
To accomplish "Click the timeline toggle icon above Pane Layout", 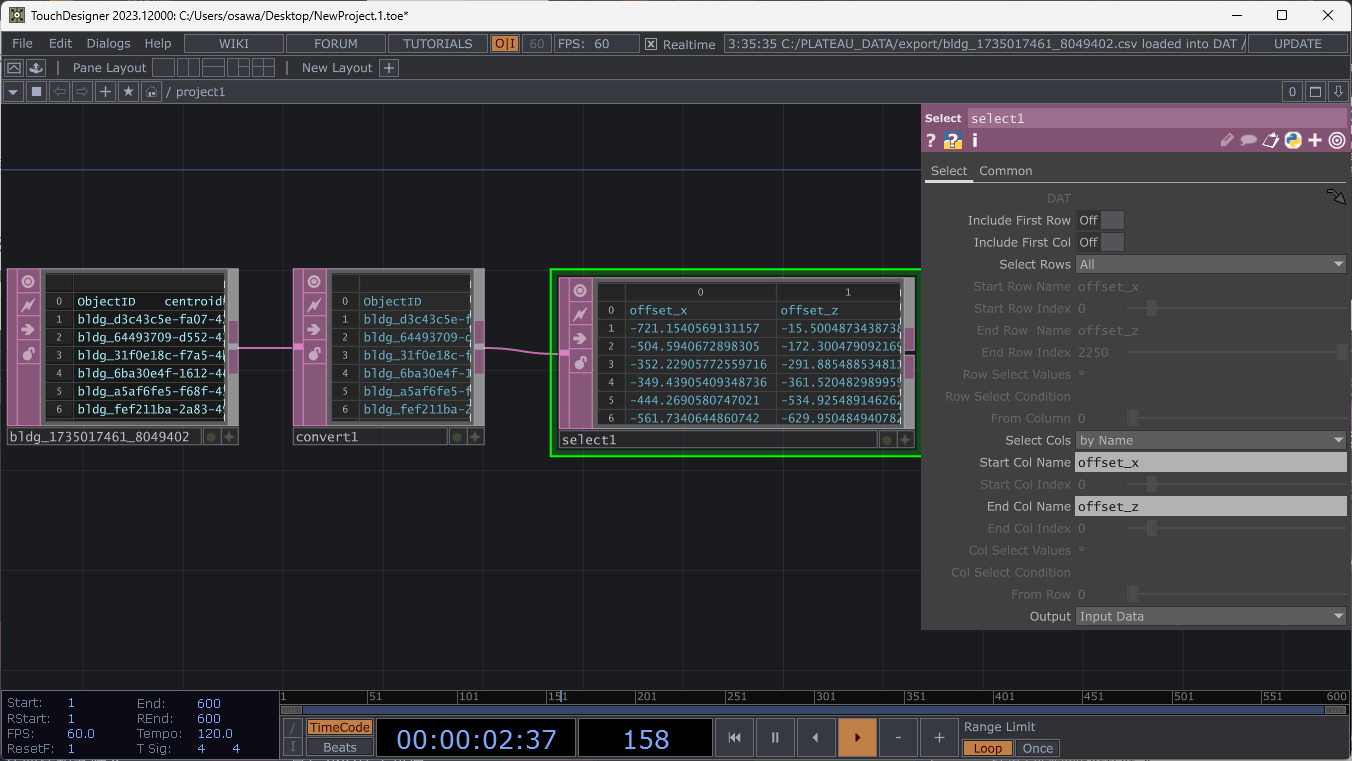I will click(x=14, y=68).
